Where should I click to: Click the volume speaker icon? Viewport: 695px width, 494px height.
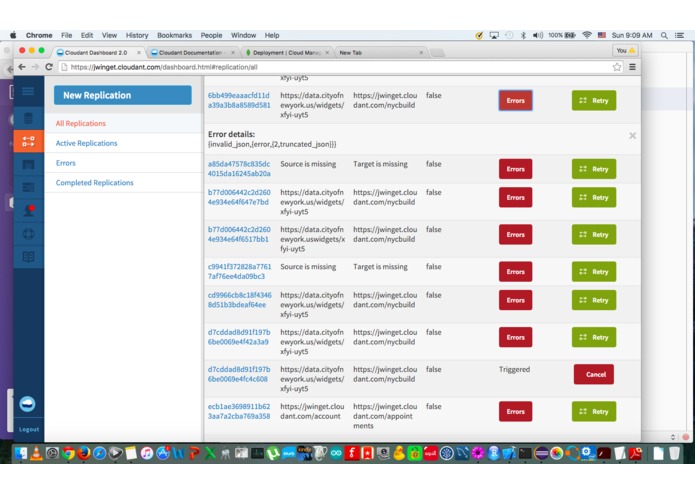tap(538, 35)
